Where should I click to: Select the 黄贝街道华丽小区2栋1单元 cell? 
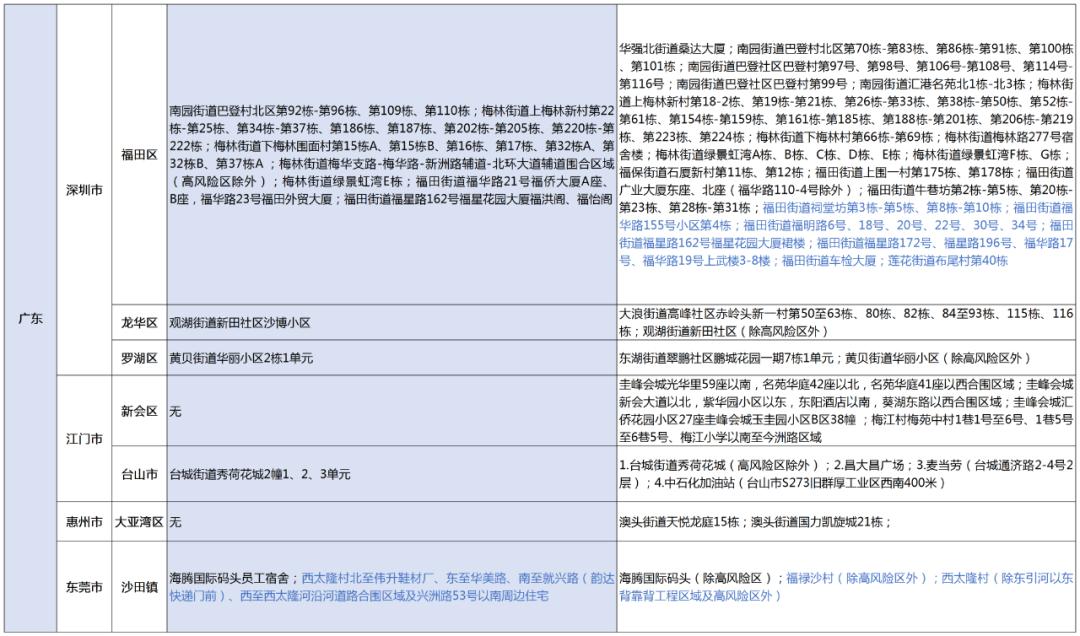pyautogui.click(x=391, y=358)
